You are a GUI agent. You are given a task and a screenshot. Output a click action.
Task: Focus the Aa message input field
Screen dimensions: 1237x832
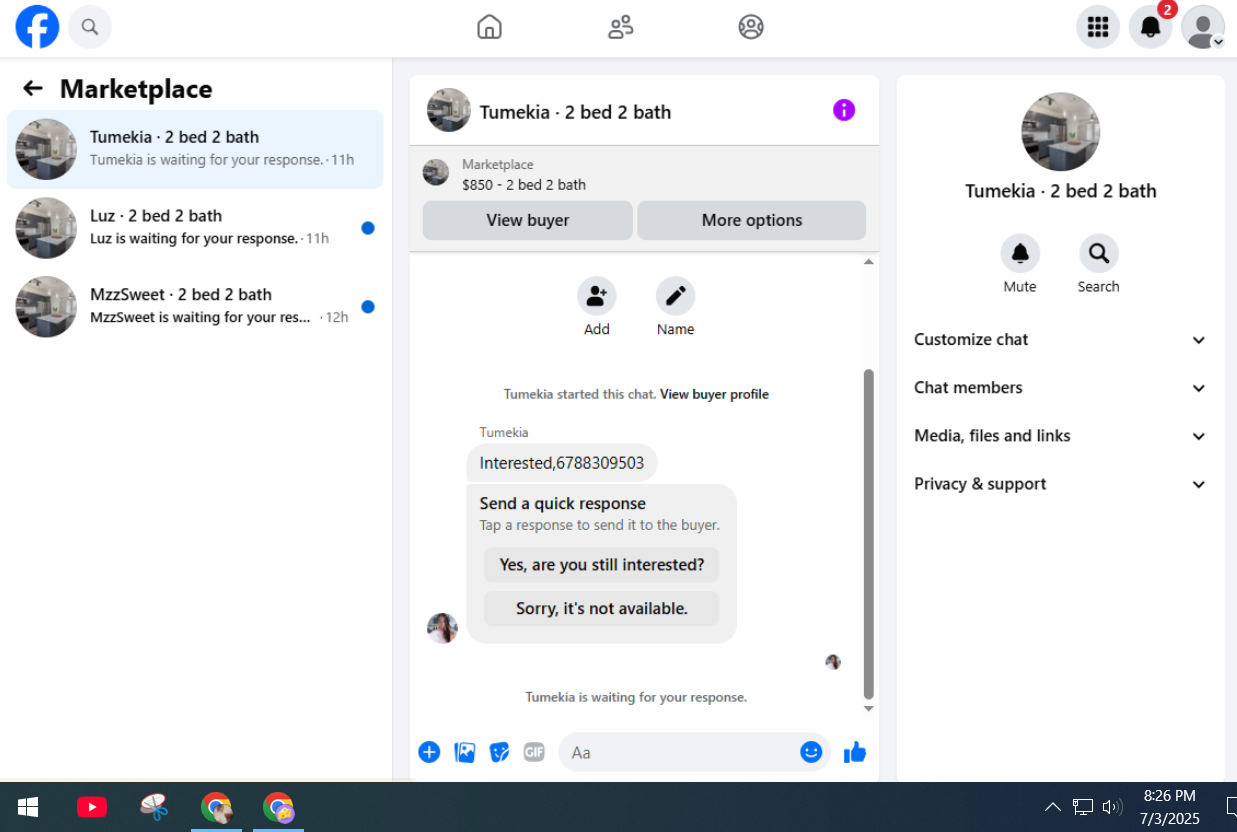(x=680, y=752)
